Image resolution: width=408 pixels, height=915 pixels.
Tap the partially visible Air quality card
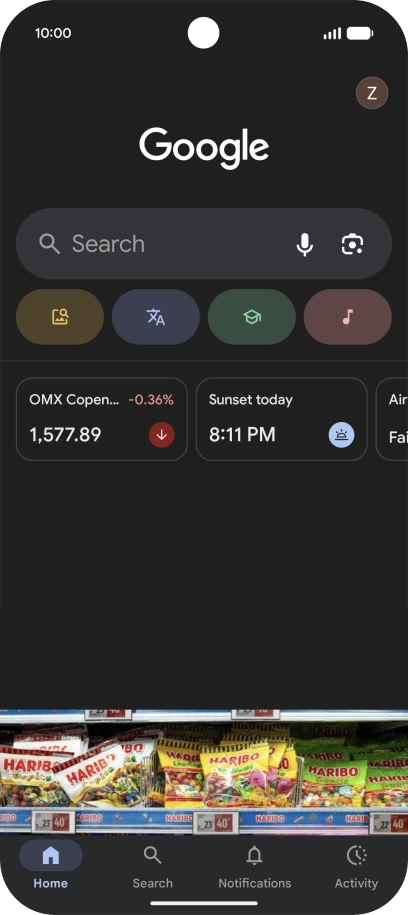[392, 419]
